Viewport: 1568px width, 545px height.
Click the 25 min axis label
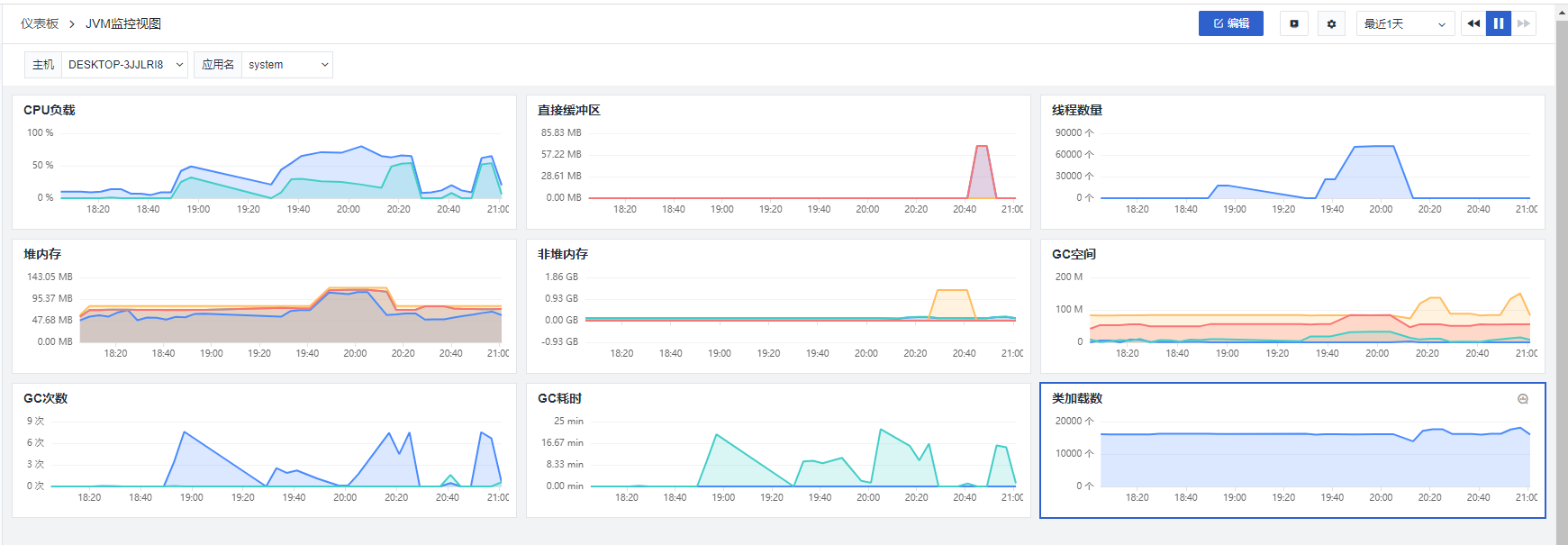point(568,421)
